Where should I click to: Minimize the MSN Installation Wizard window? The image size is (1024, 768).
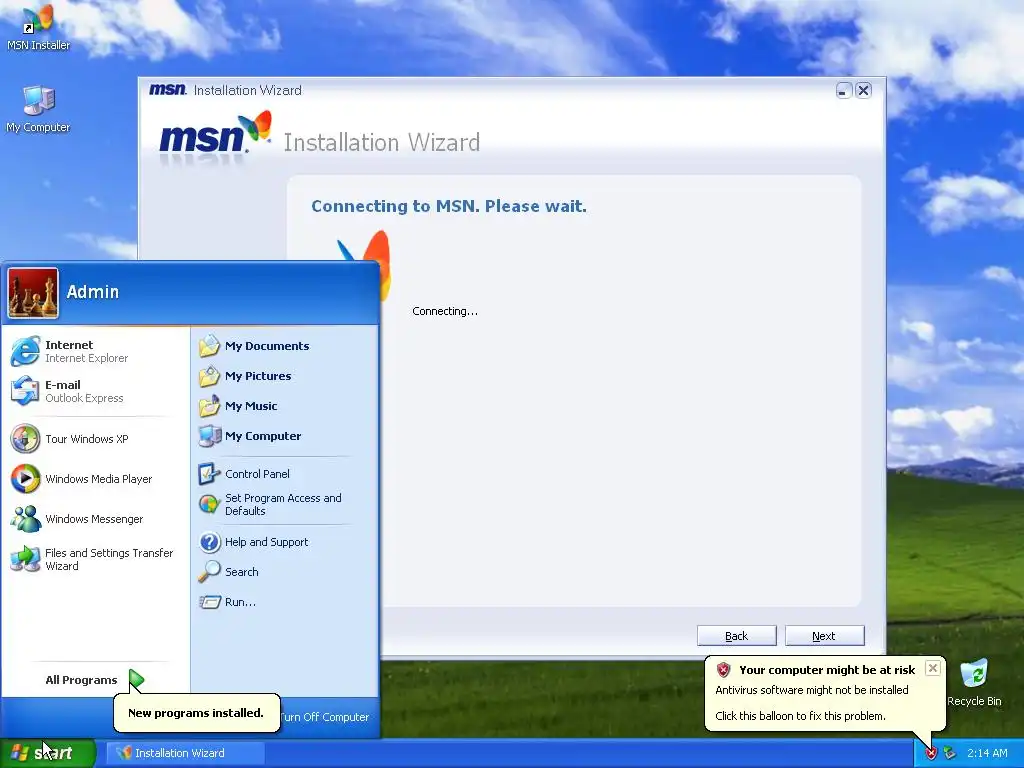click(x=844, y=91)
